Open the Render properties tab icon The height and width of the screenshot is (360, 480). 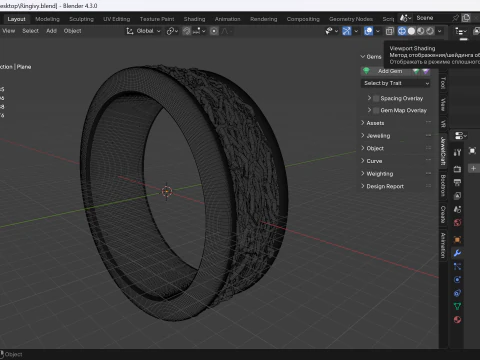pos(457,169)
